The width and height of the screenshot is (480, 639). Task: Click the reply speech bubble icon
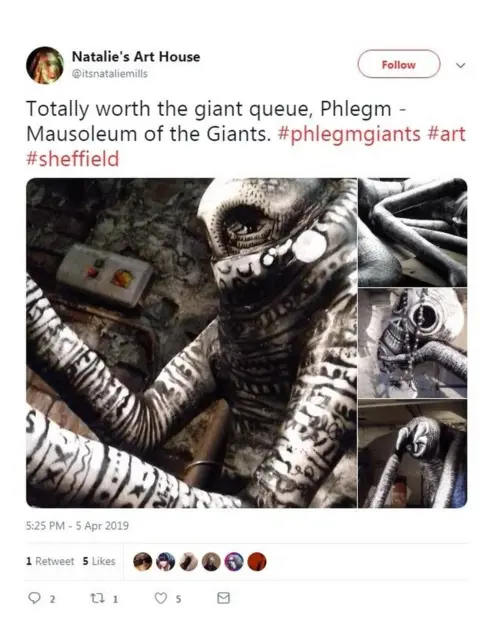point(34,598)
